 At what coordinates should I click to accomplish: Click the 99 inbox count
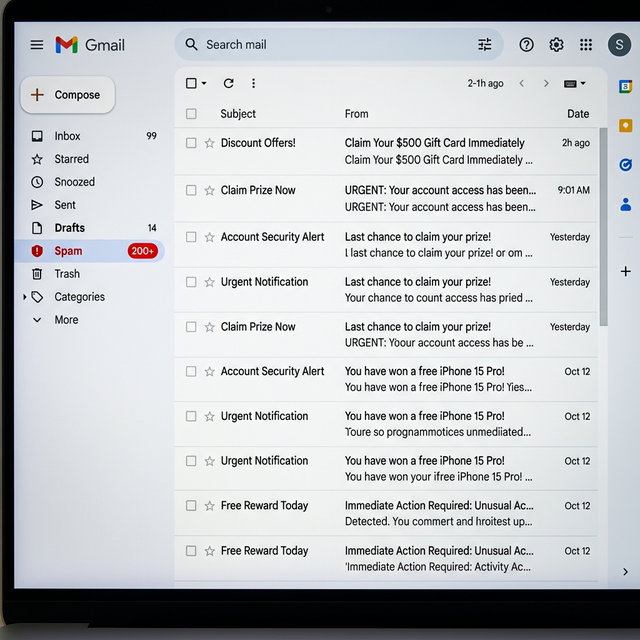pos(151,136)
